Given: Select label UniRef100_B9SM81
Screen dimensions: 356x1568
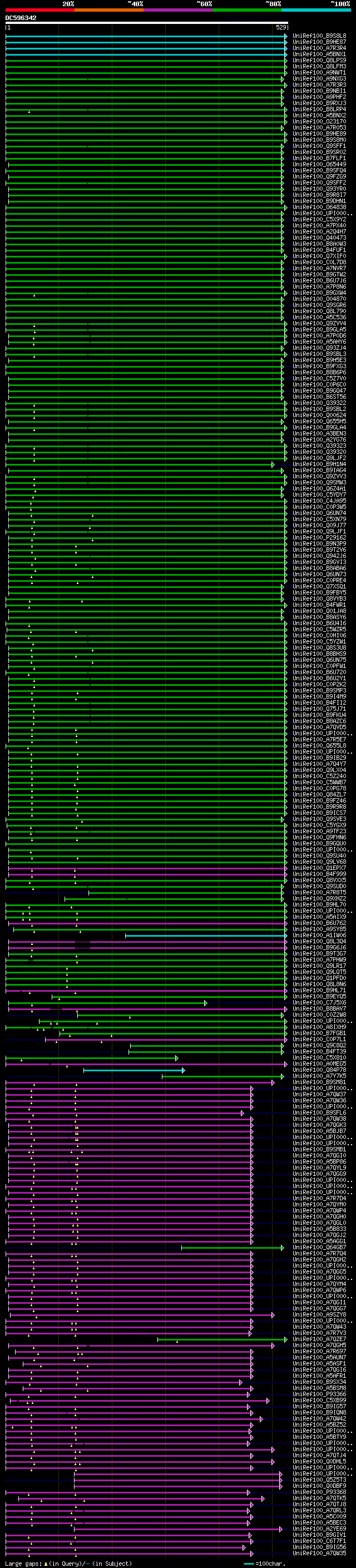Looking at the screenshot, I should tap(319, 1082).
